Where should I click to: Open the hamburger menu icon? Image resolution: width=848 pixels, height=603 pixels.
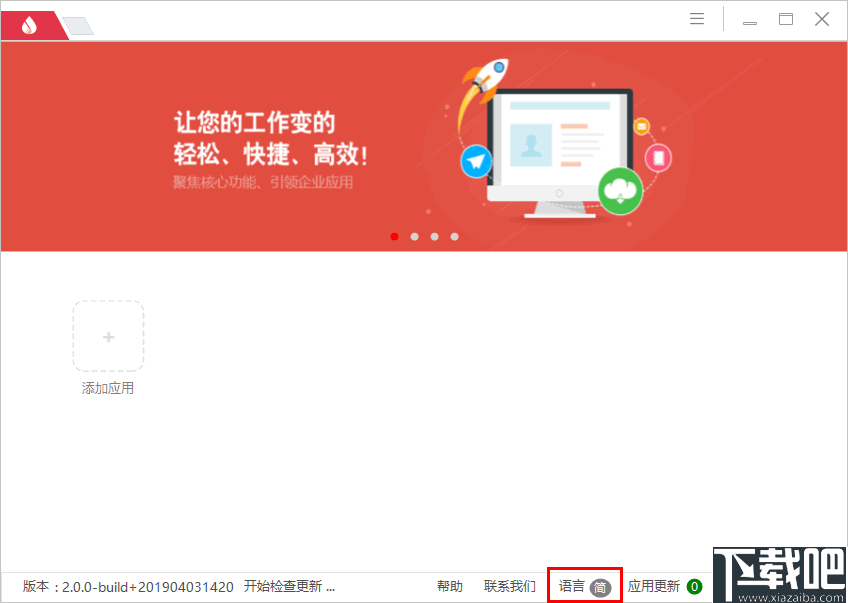click(x=697, y=18)
